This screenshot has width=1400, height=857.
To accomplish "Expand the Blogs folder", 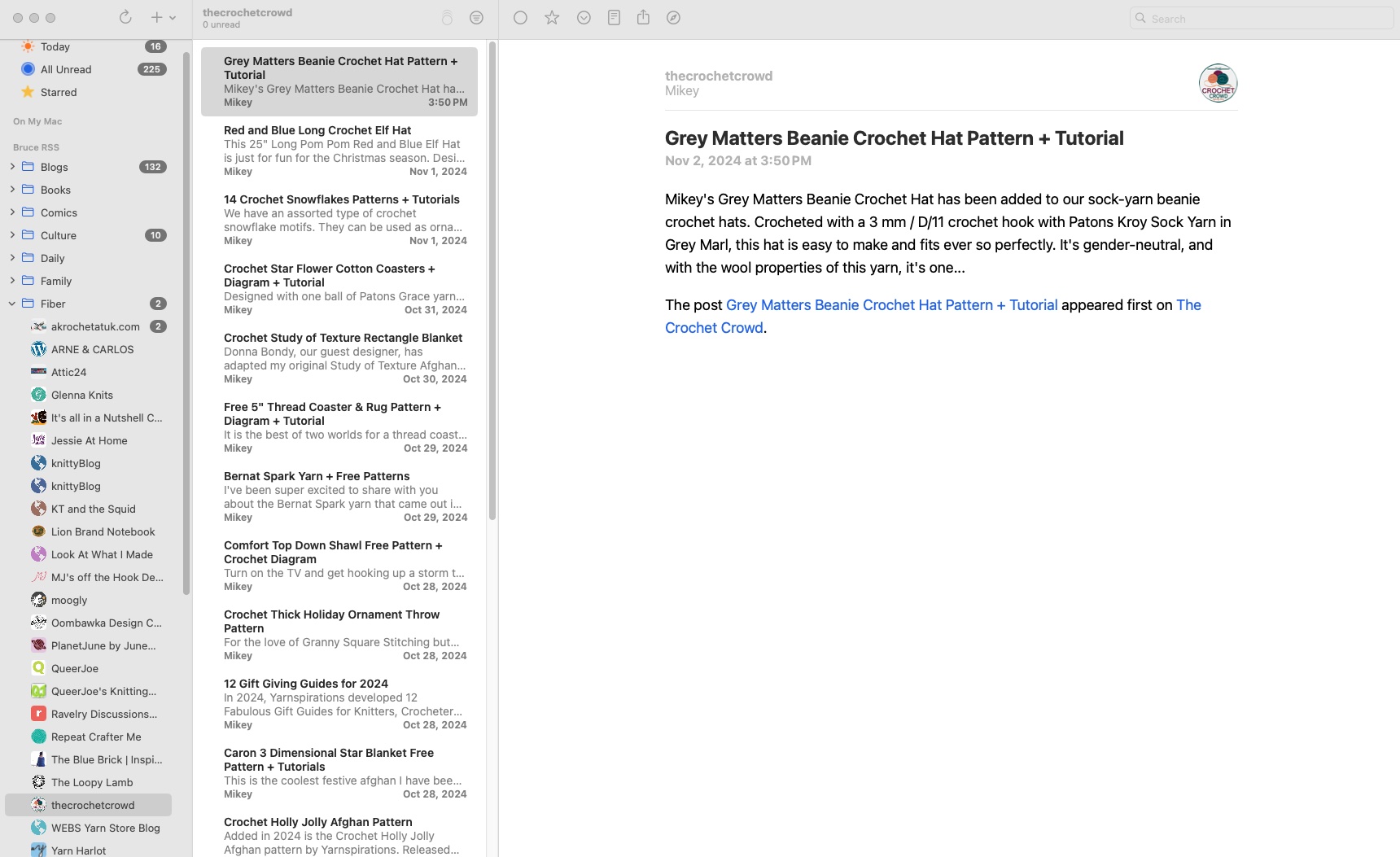I will [12, 167].
